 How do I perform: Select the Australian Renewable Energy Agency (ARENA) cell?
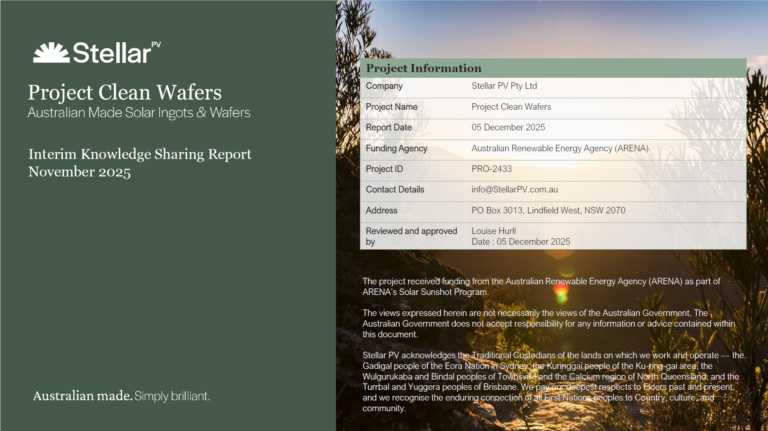(x=560, y=148)
